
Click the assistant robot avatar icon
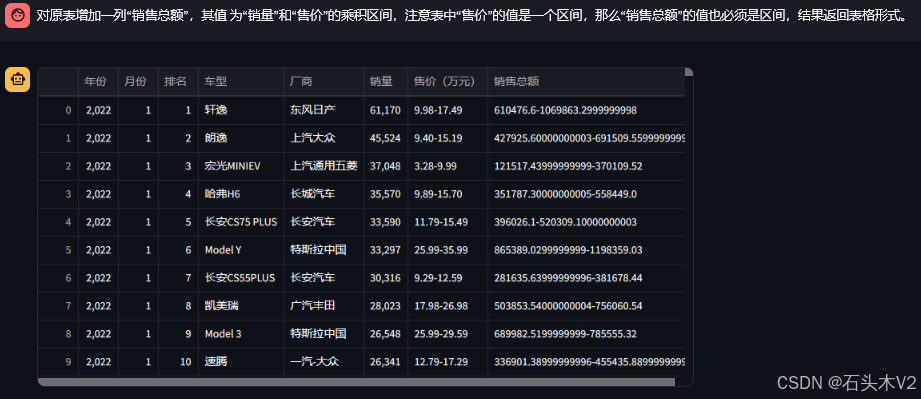pyautogui.click(x=18, y=80)
